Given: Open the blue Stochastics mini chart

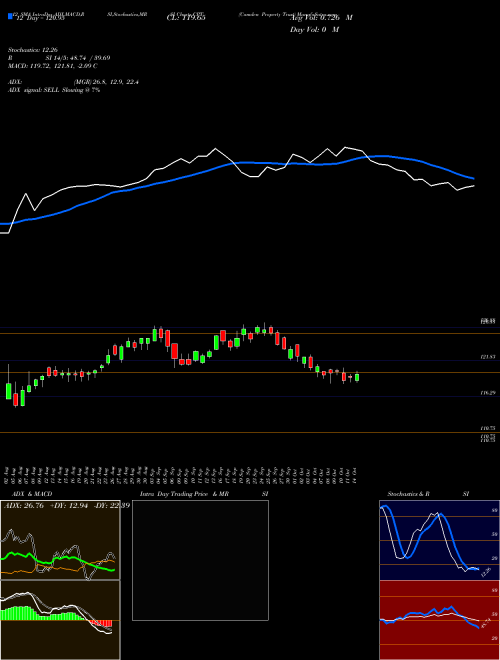Looking at the screenshot, I should click(x=439, y=540).
